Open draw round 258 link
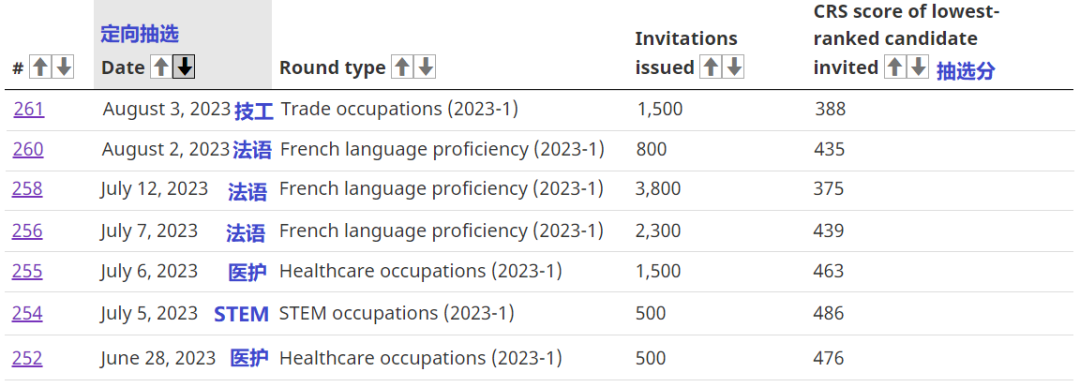1080x387 pixels. pyautogui.click(x=28, y=189)
